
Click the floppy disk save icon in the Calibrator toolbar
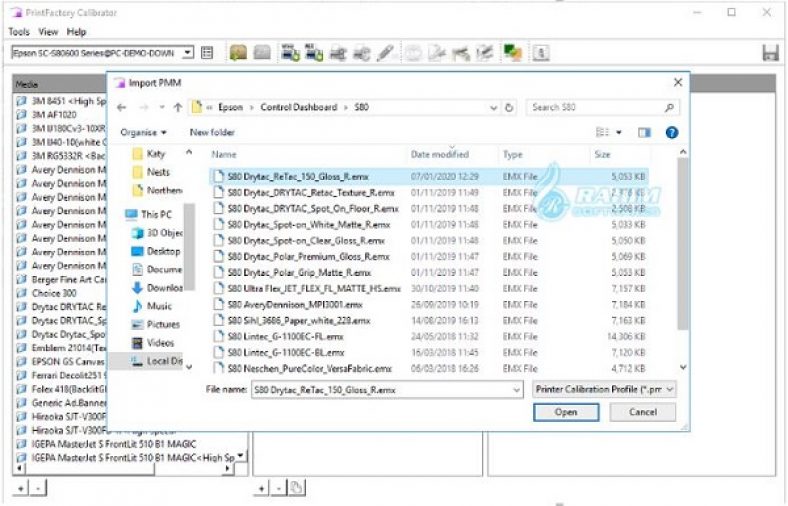(770, 53)
